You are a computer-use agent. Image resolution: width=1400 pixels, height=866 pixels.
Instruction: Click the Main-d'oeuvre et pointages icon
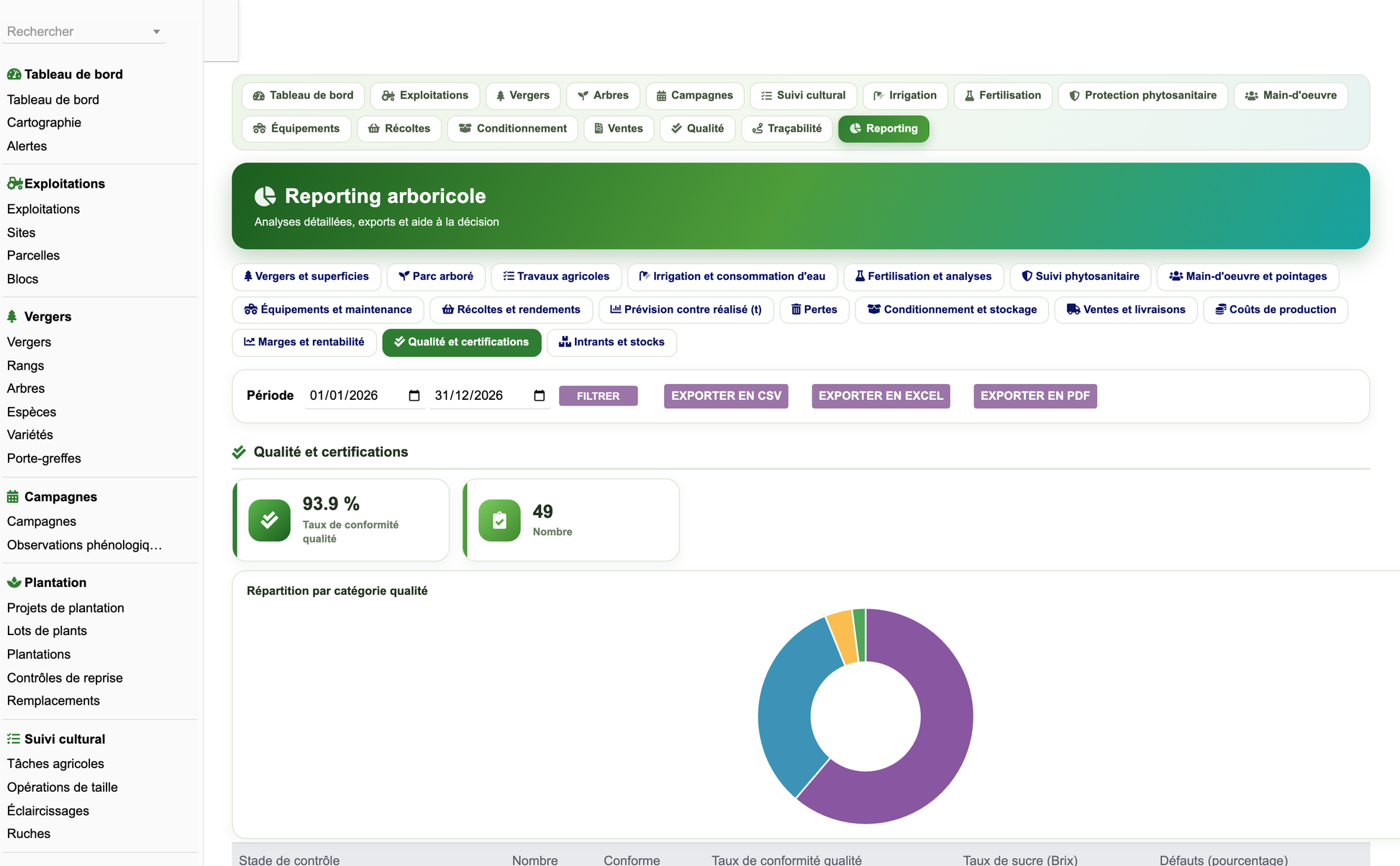[x=1176, y=276]
